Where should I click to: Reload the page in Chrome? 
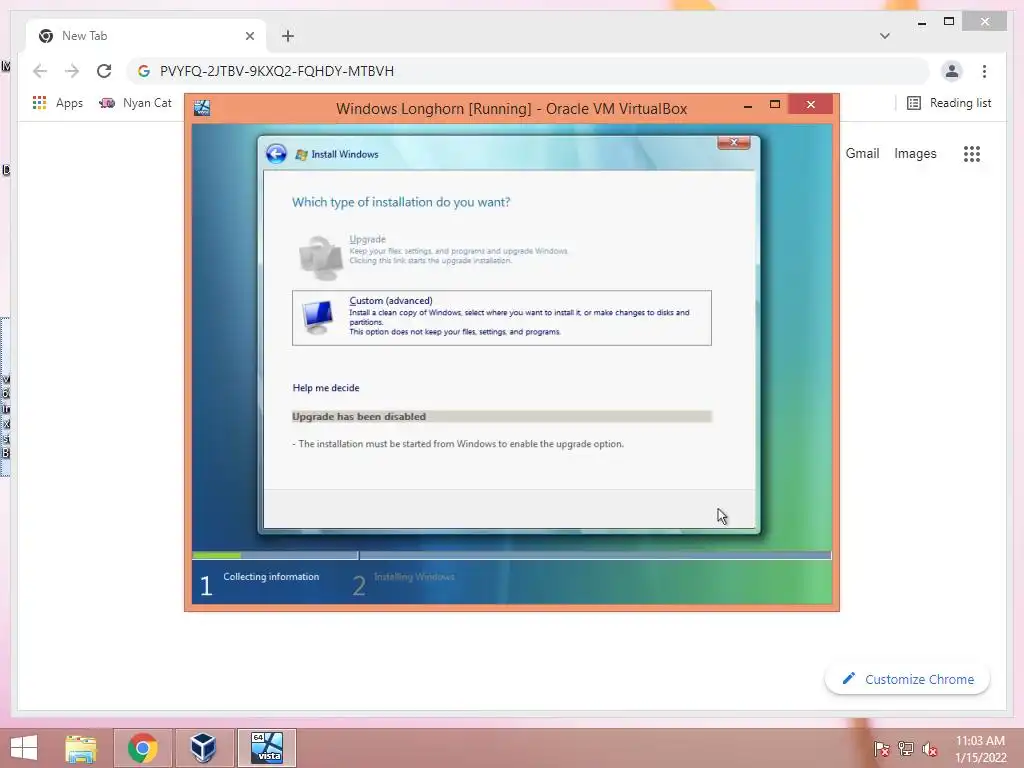click(x=104, y=71)
